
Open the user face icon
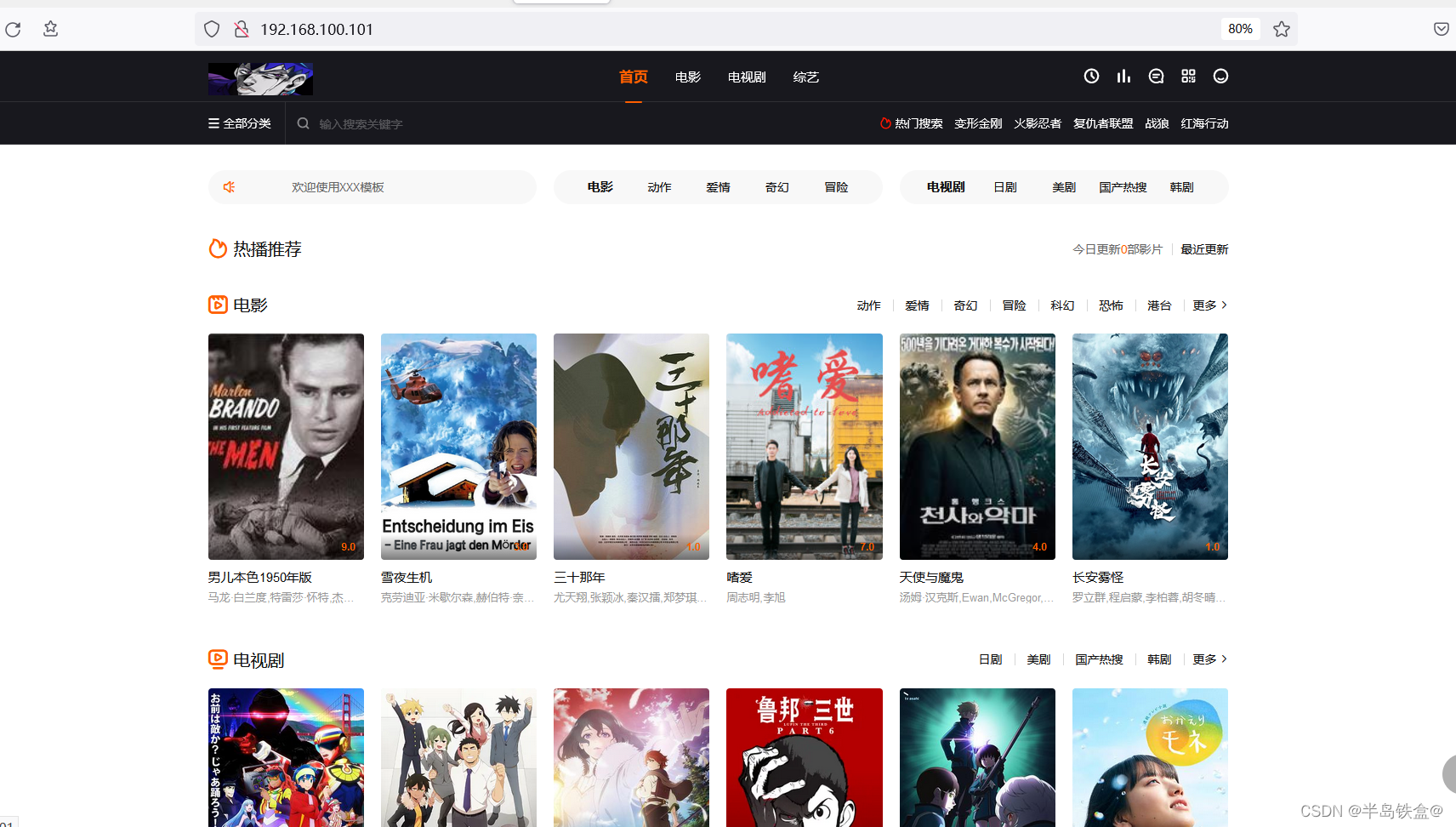(1220, 77)
